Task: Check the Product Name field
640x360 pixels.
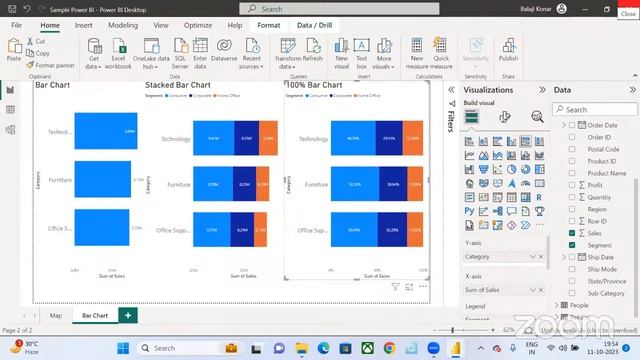Action: point(572,173)
